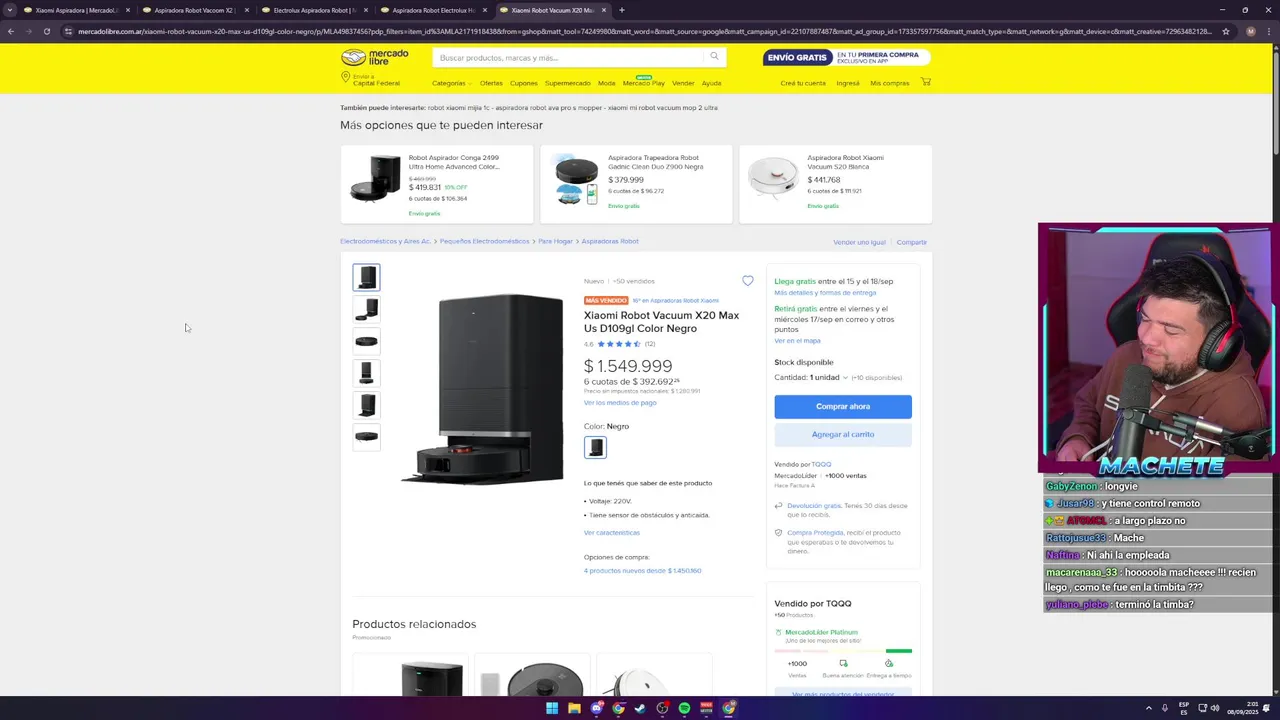Click Ver características link
Viewport: 1280px width, 720px height.
(612, 533)
